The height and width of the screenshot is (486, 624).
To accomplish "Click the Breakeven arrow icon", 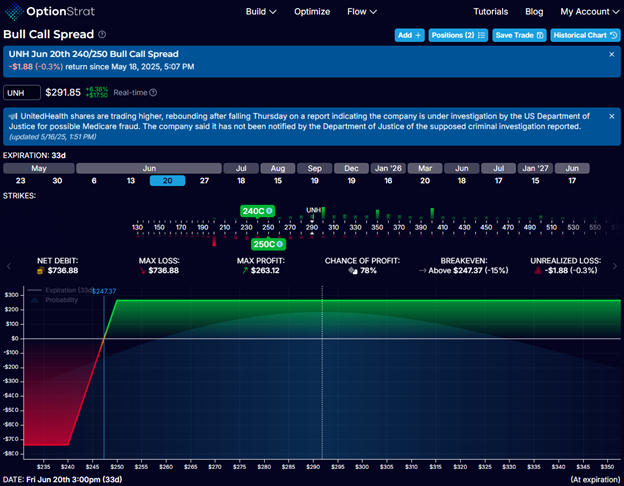I will 423,271.
